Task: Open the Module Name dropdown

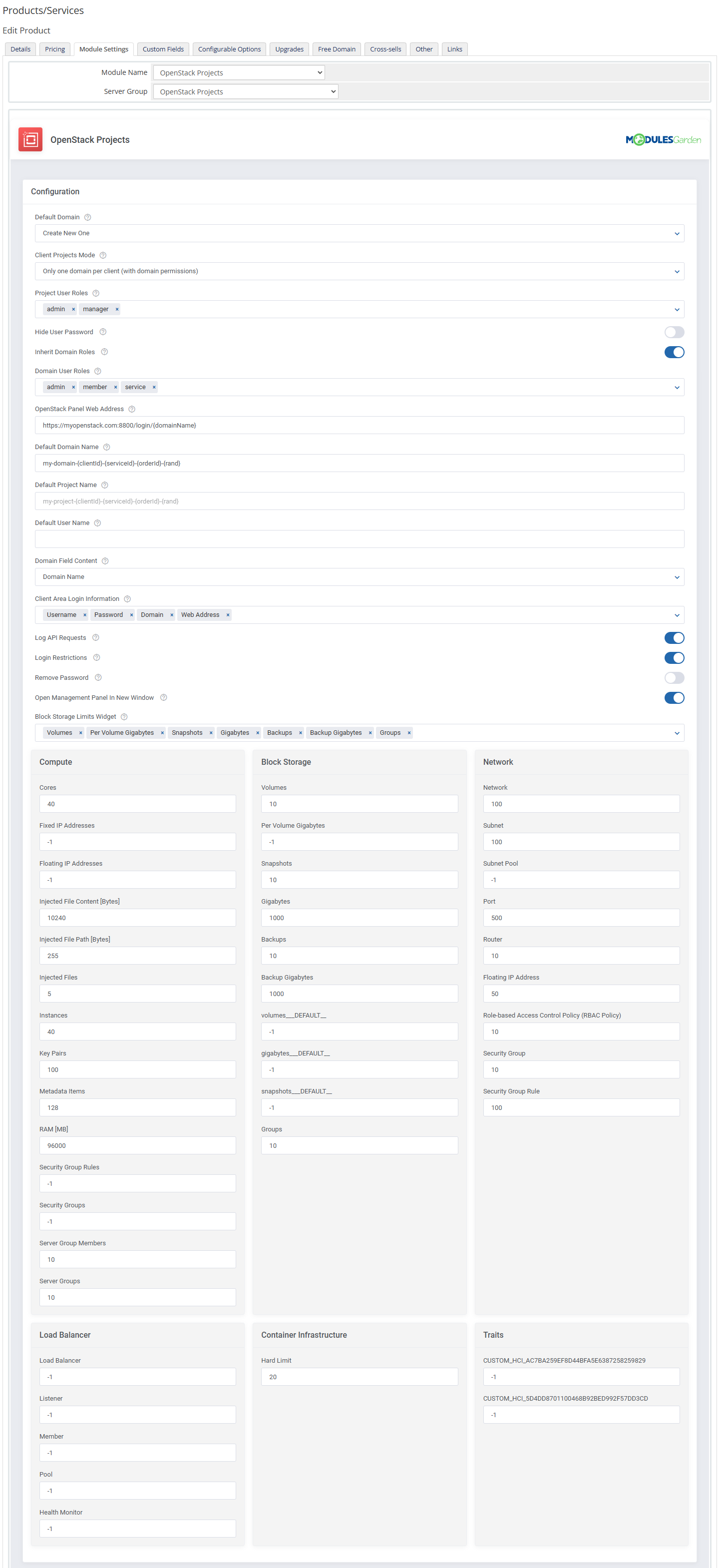Action: [239, 72]
